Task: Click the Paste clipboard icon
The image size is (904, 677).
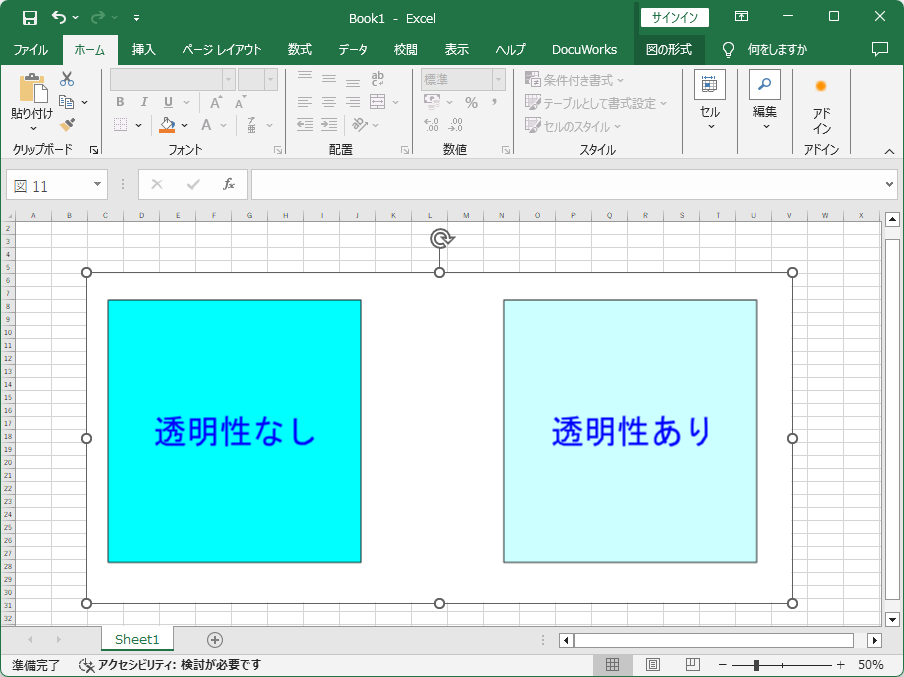Action: [33, 88]
